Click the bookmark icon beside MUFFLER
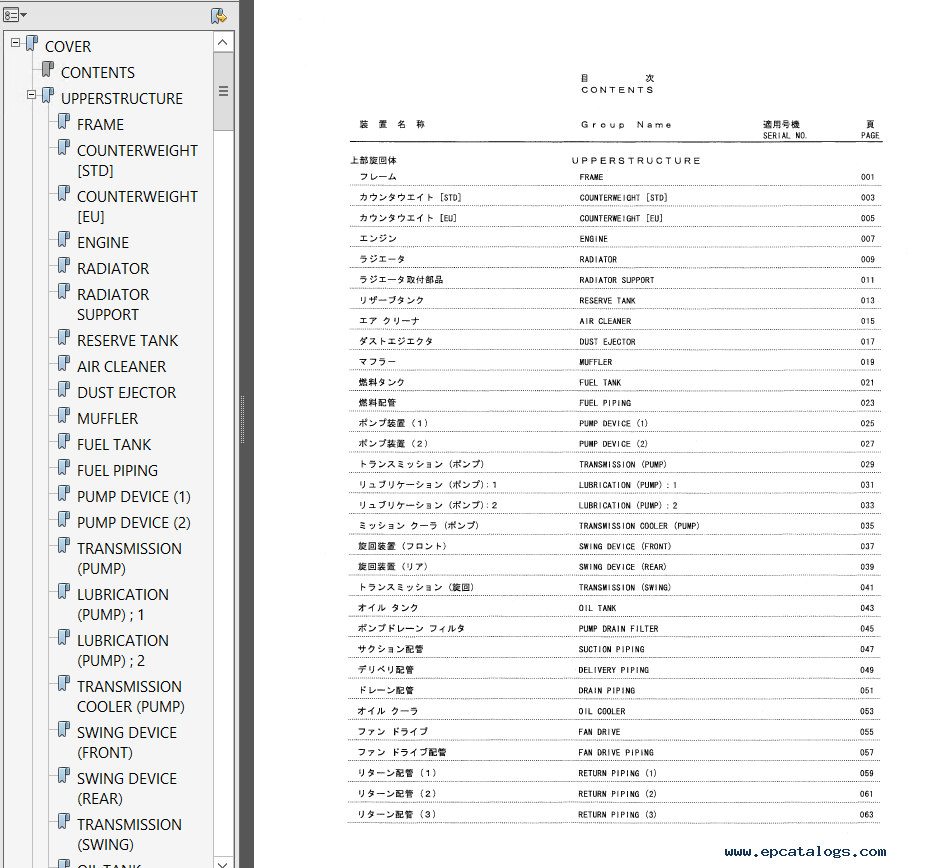 (64, 416)
